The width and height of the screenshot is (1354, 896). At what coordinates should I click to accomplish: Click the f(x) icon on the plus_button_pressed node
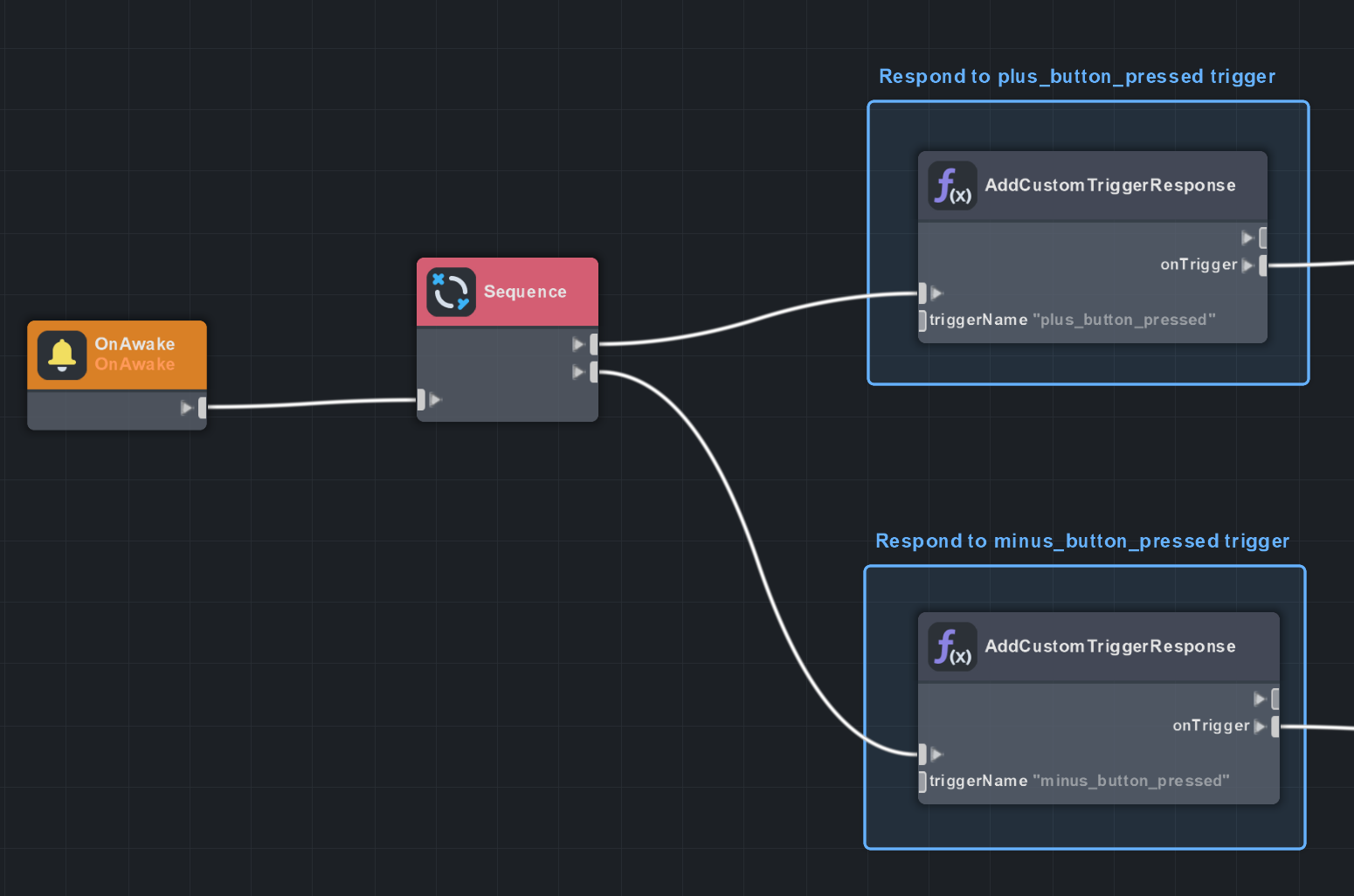tap(952, 186)
